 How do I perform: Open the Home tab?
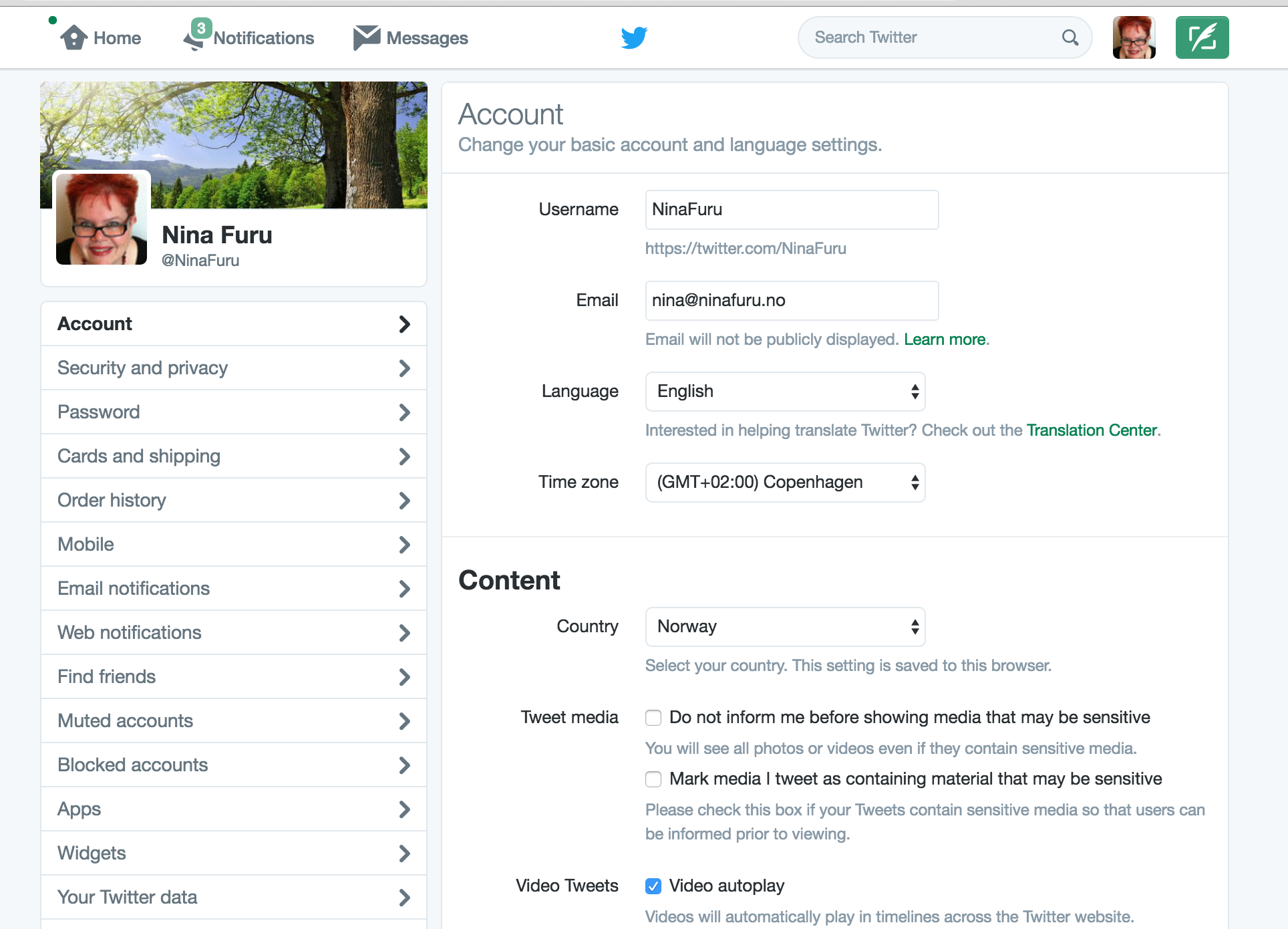(101, 38)
